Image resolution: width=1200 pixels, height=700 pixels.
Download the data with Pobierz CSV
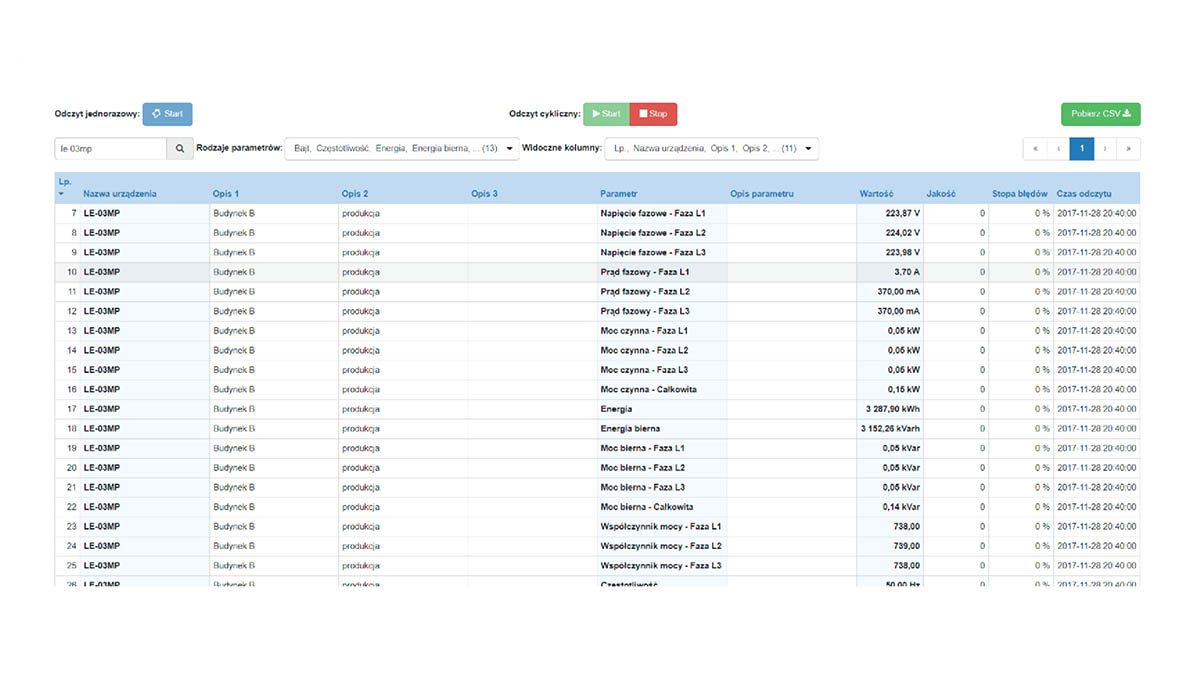click(x=1100, y=114)
